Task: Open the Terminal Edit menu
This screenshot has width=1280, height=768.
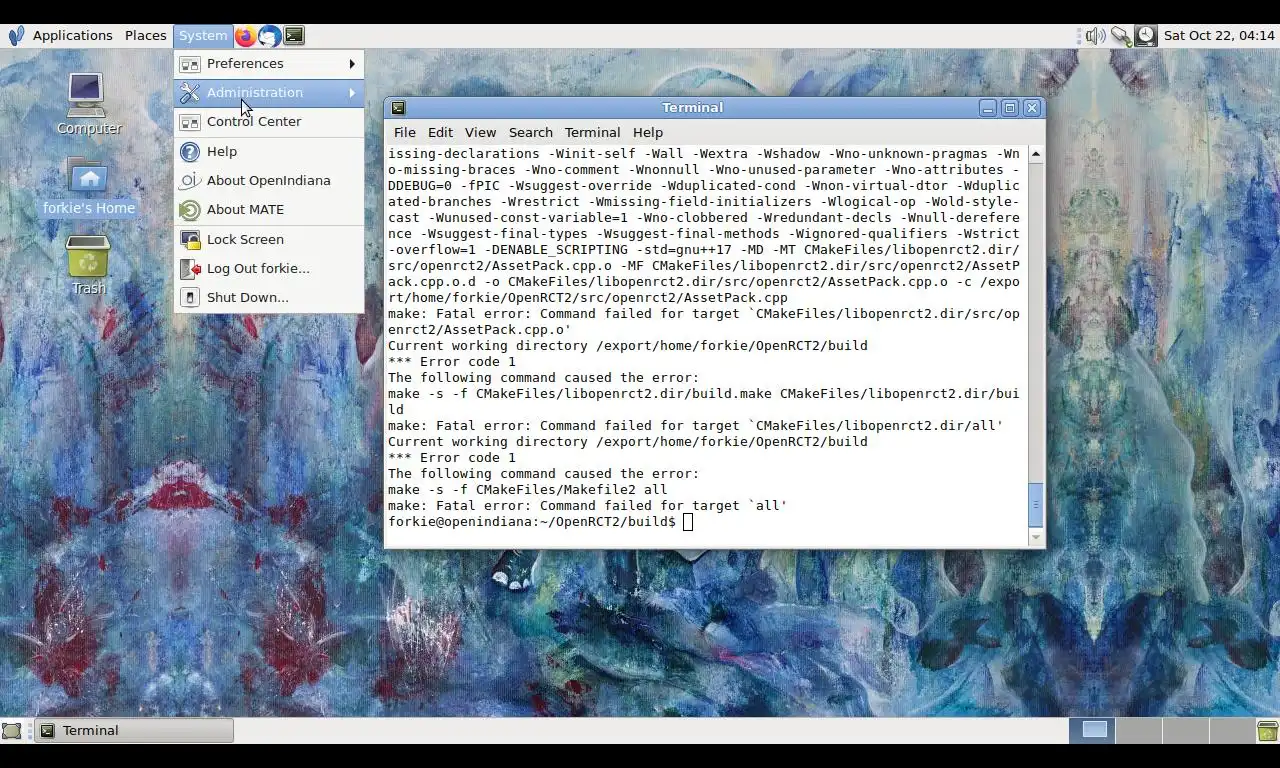Action: [440, 132]
